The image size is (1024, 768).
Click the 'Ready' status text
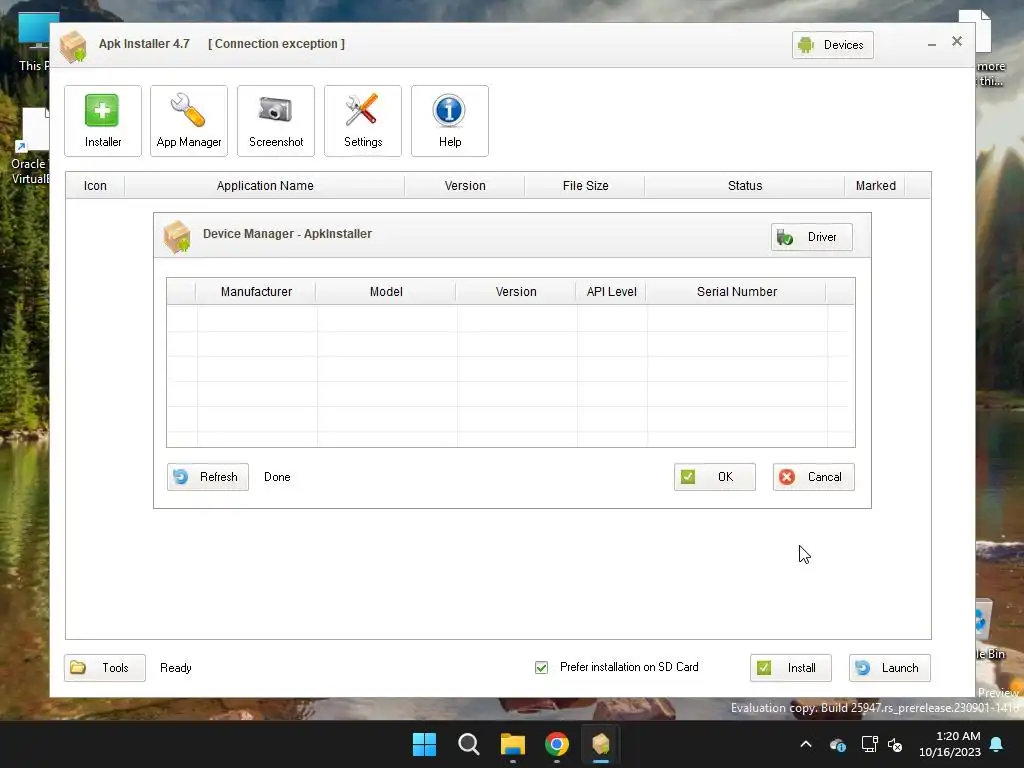pyautogui.click(x=176, y=668)
